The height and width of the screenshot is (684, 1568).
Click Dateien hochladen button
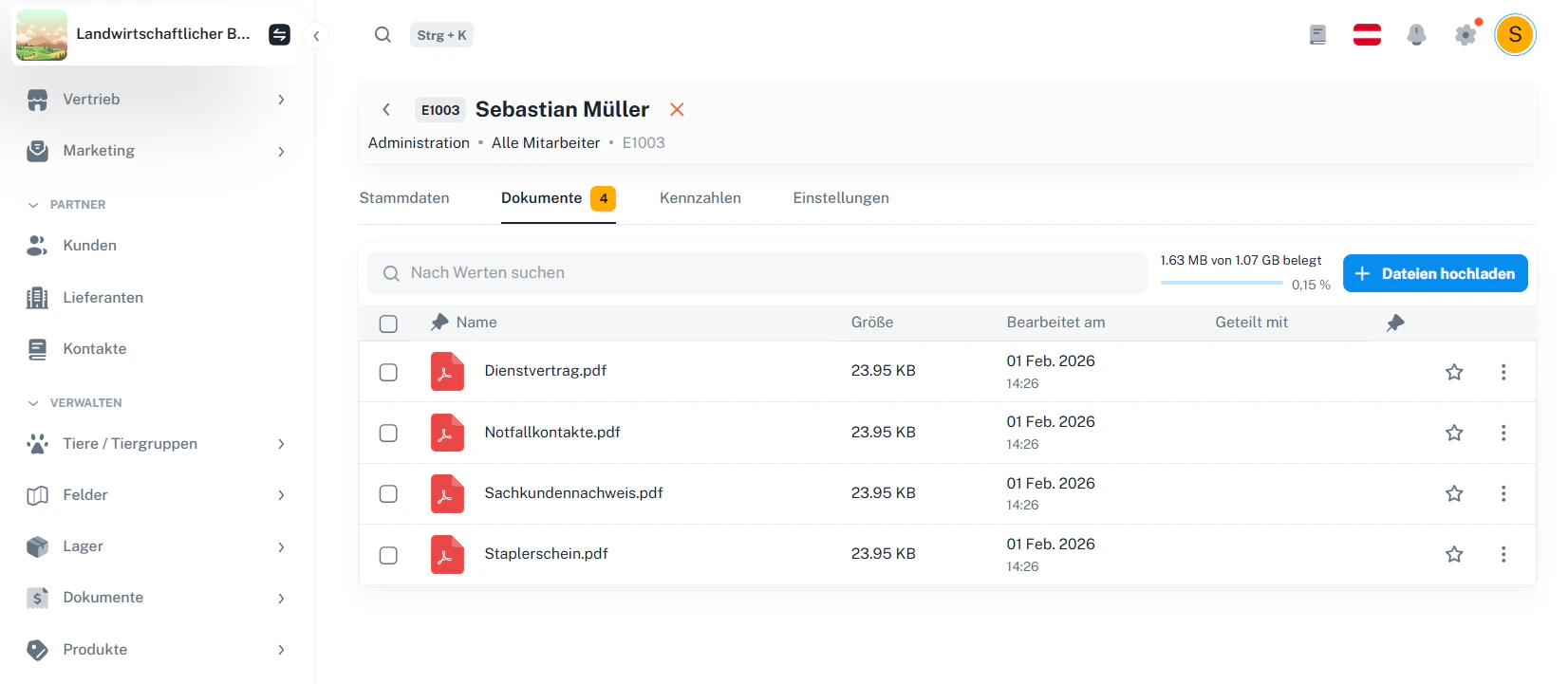click(1435, 273)
